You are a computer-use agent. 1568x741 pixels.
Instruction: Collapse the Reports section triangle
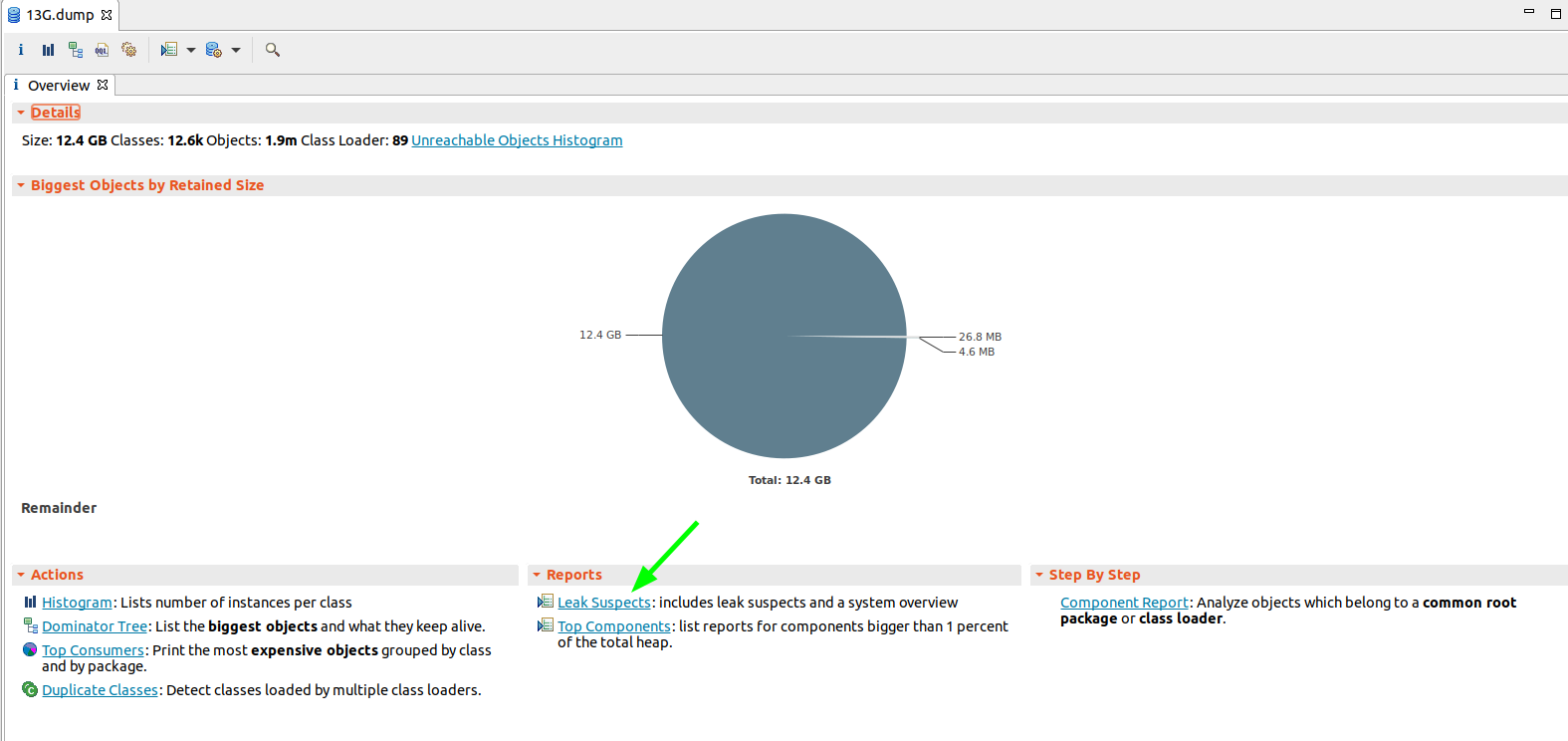pyautogui.click(x=537, y=575)
